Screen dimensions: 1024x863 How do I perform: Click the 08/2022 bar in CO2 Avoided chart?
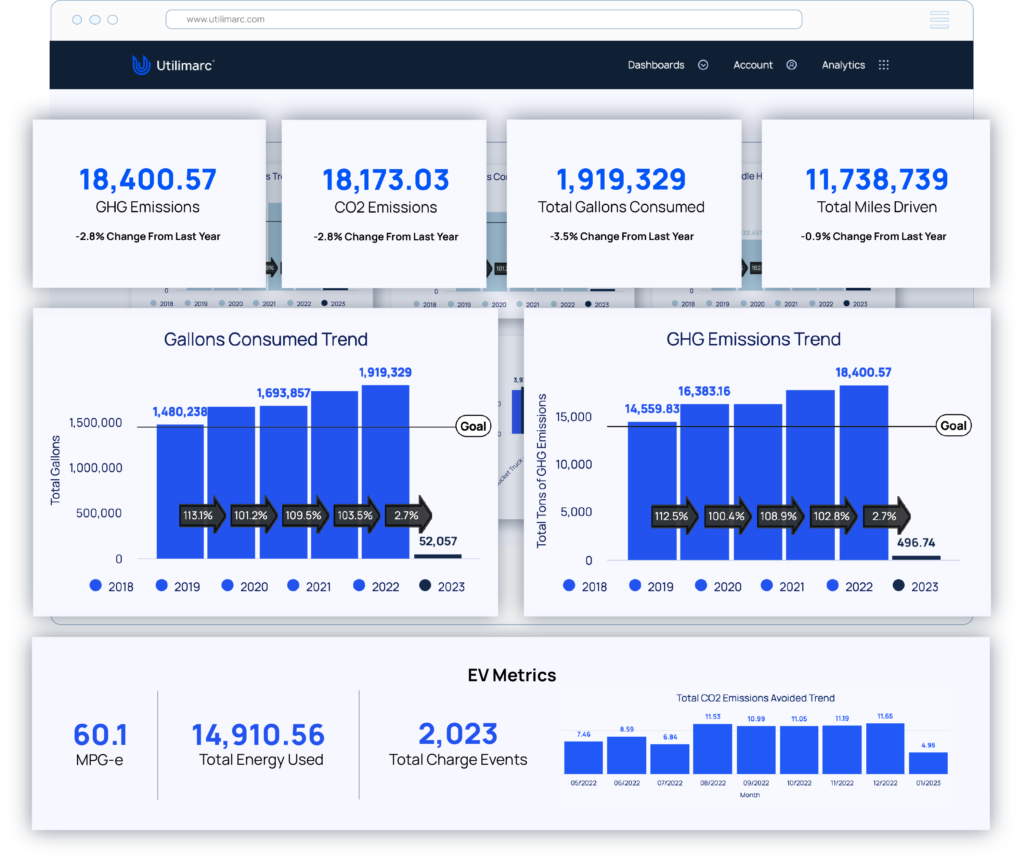712,749
